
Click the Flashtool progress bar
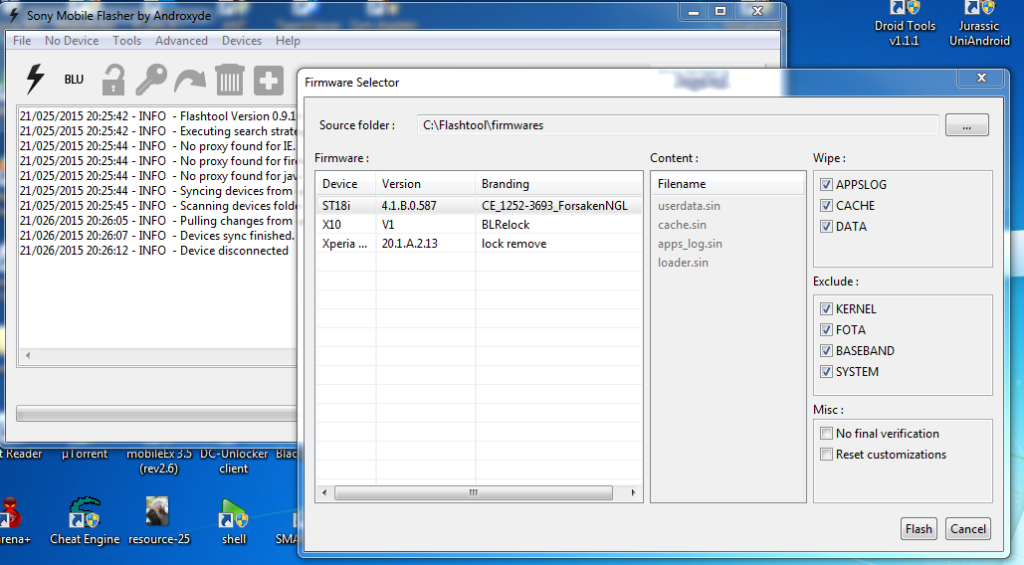[x=156, y=413]
